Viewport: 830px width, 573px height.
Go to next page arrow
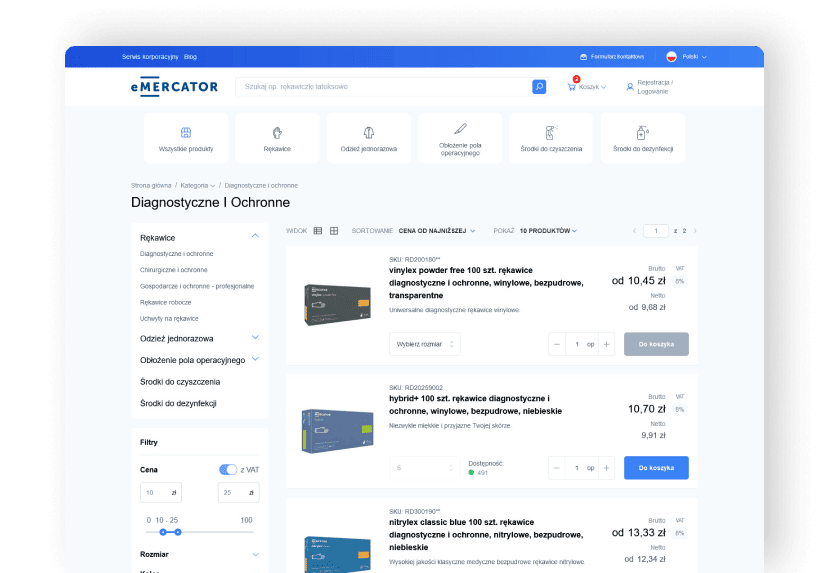[695, 231]
